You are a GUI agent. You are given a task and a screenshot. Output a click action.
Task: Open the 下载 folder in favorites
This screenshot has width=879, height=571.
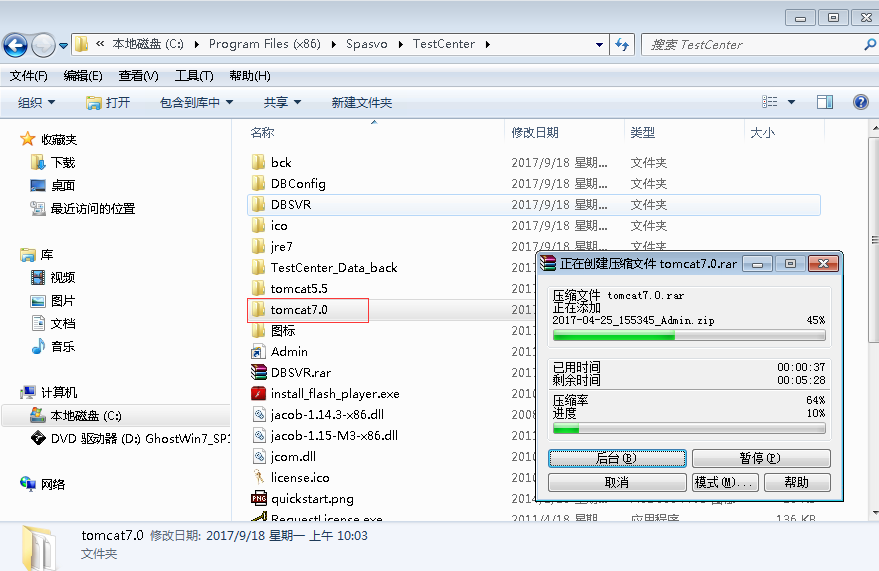click(x=63, y=162)
